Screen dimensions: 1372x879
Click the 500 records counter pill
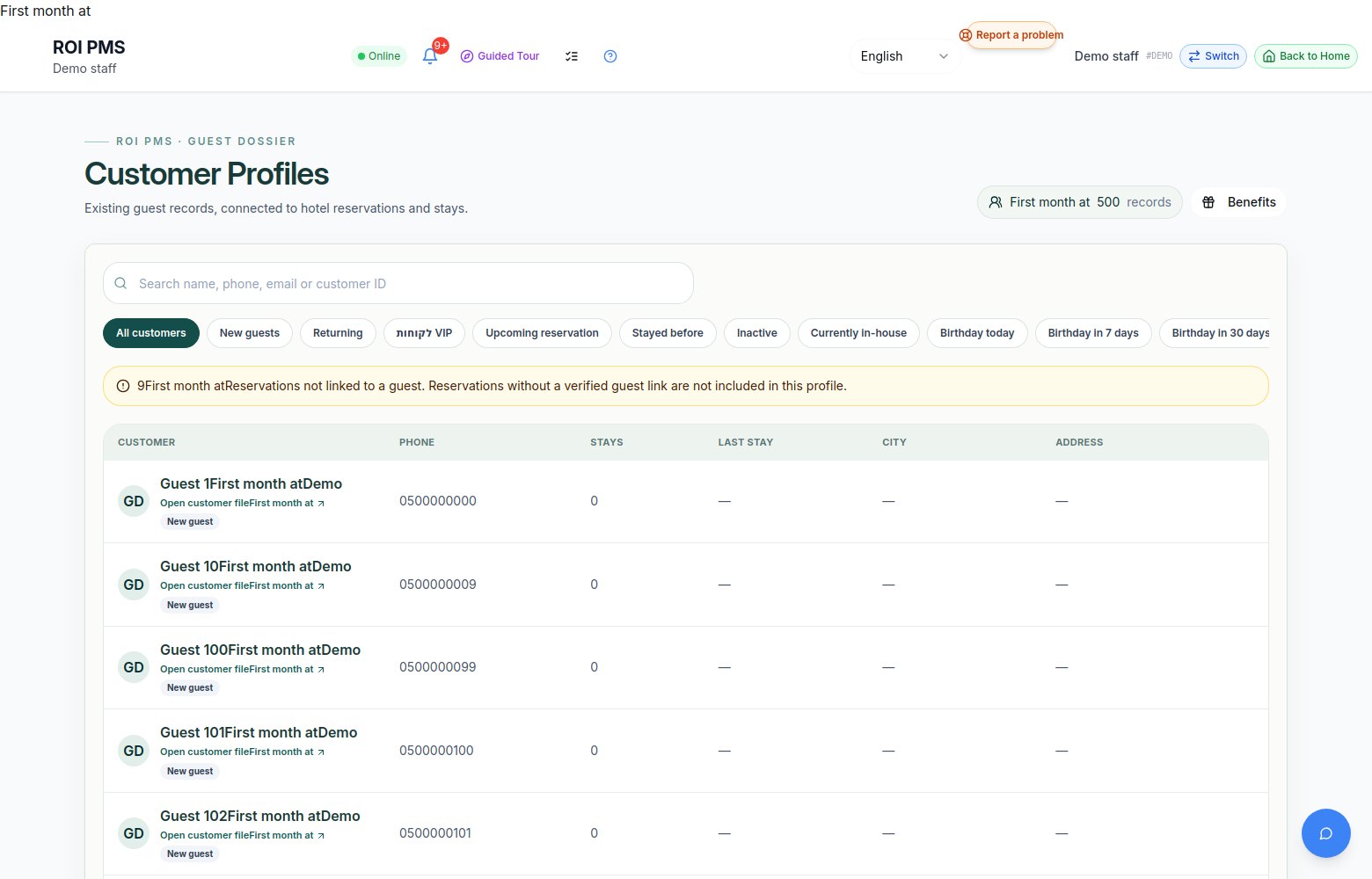pyautogui.click(x=1080, y=202)
